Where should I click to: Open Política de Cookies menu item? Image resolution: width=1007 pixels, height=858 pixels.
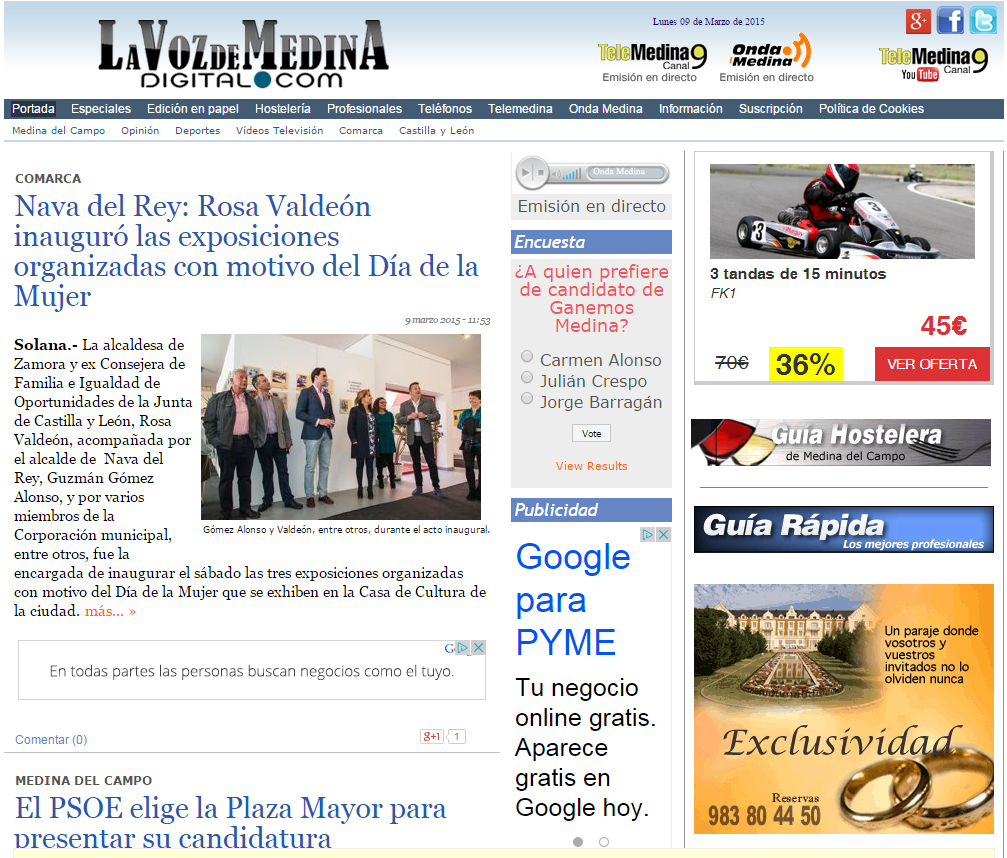871,109
